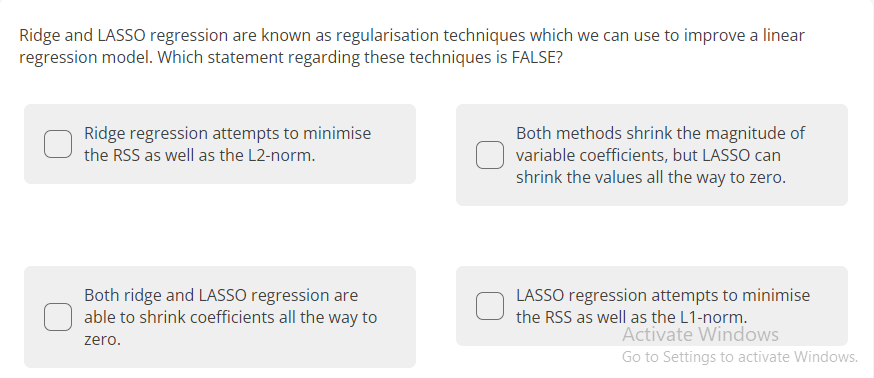Click the 'Go to Settings to activate Windows.' text
This screenshot has height=378, width=874.
click(x=740, y=357)
